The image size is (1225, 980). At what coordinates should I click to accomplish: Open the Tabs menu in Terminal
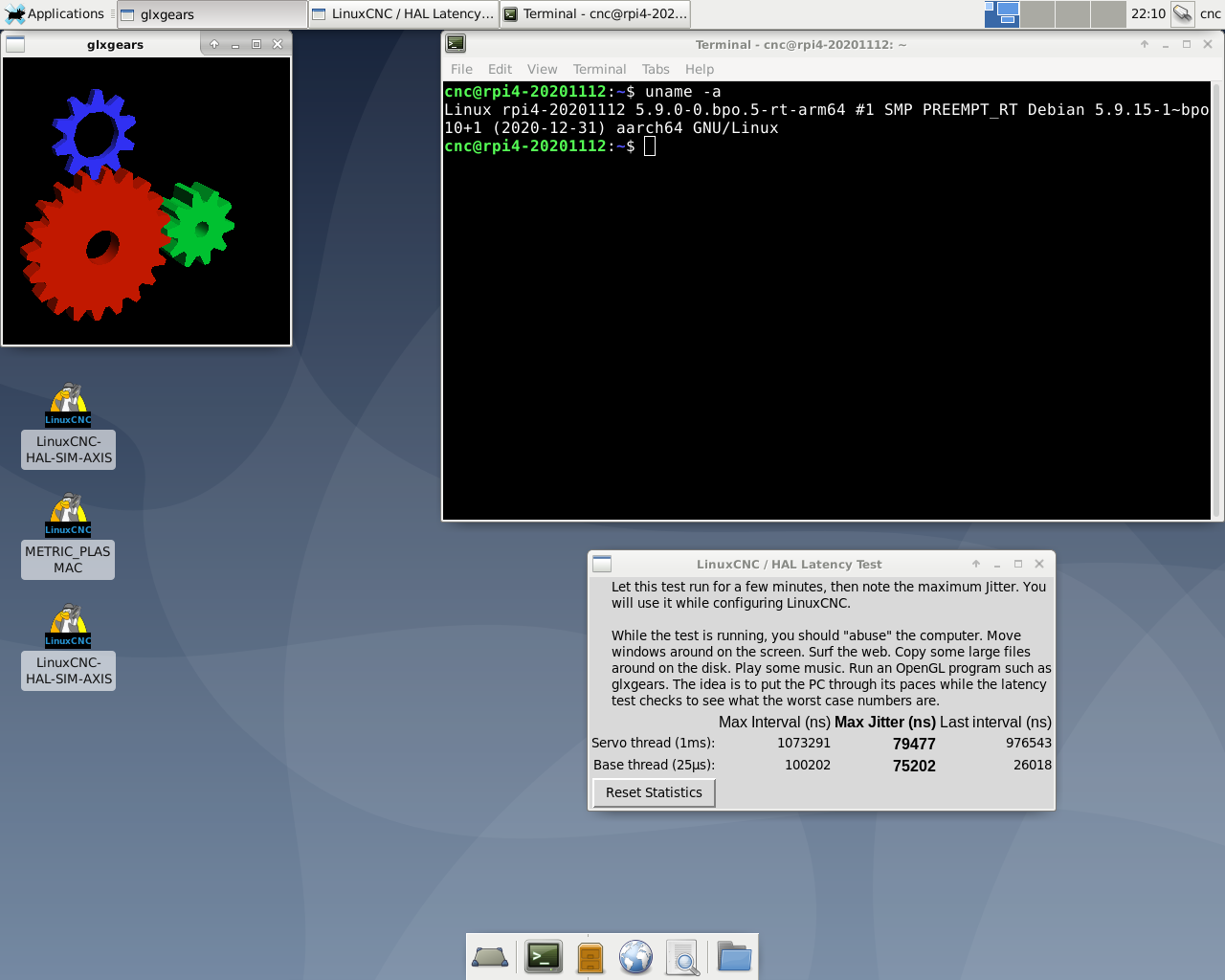656,69
